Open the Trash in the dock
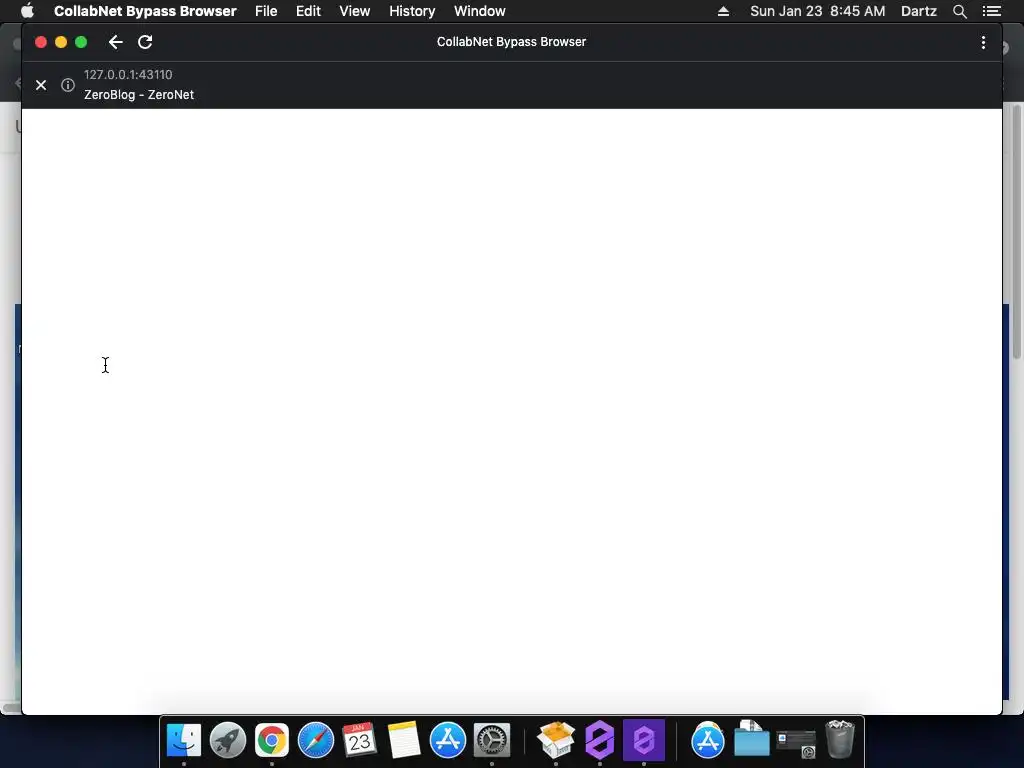The width and height of the screenshot is (1024, 768). (x=840, y=739)
